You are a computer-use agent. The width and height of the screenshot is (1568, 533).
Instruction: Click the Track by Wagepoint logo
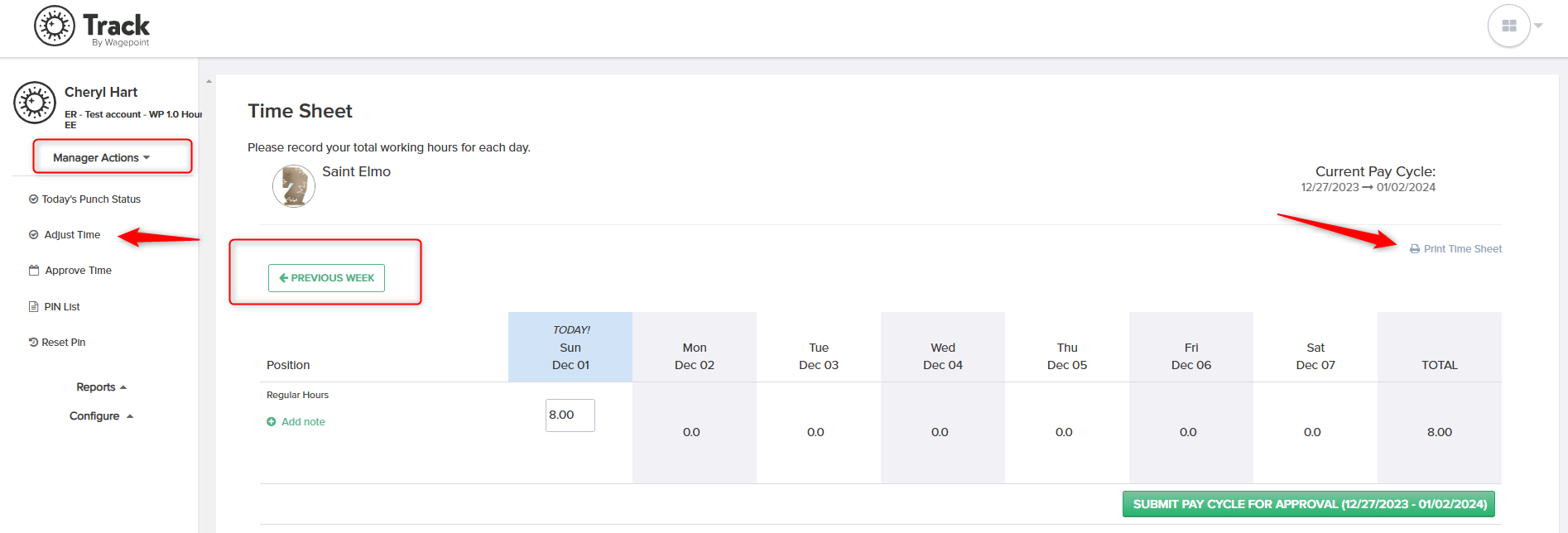[92, 26]
